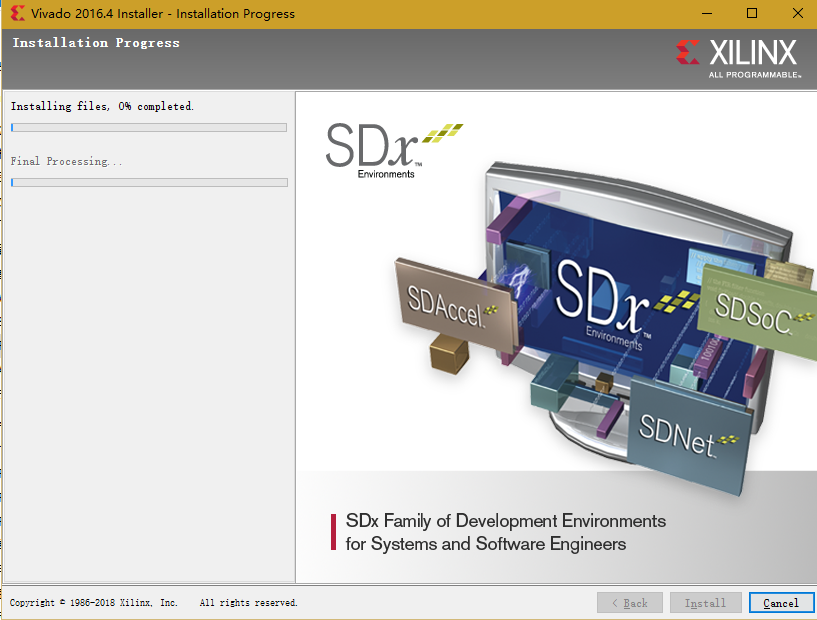Click 'SDx Family of Development Environments' caption
This screenshot has height=620, width=817.
click(506, 520)
